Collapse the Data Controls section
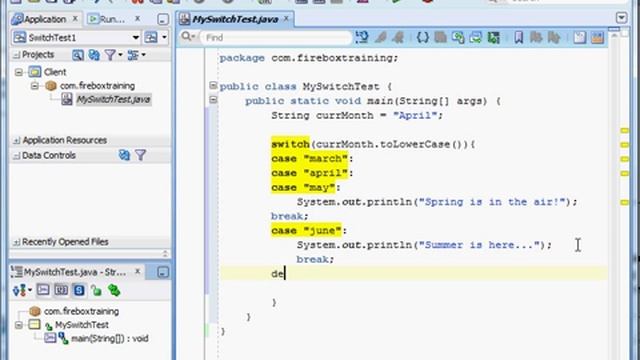The image size is (640, 360). point(16,156)
